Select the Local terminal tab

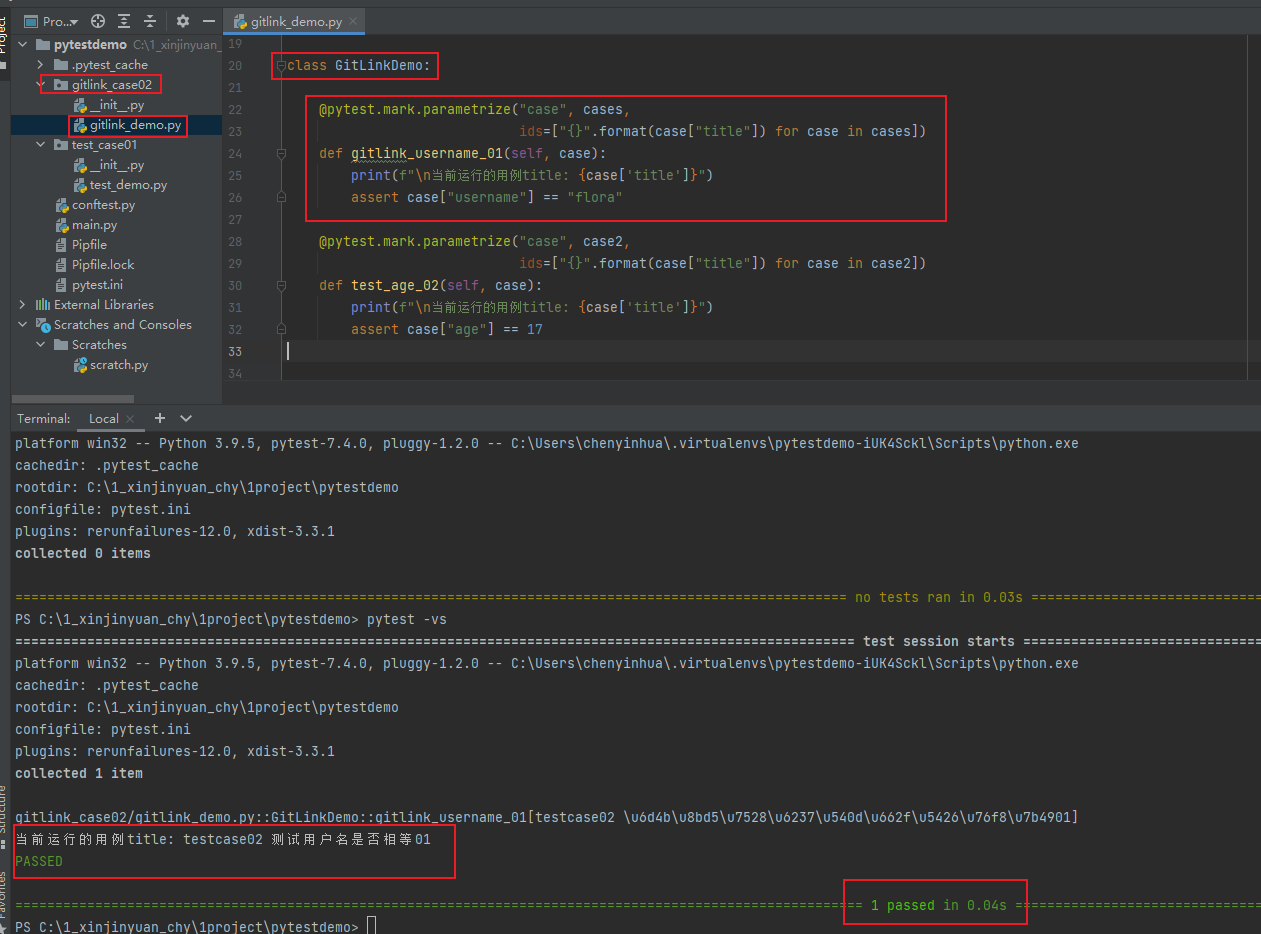click(x=103, y=419)
